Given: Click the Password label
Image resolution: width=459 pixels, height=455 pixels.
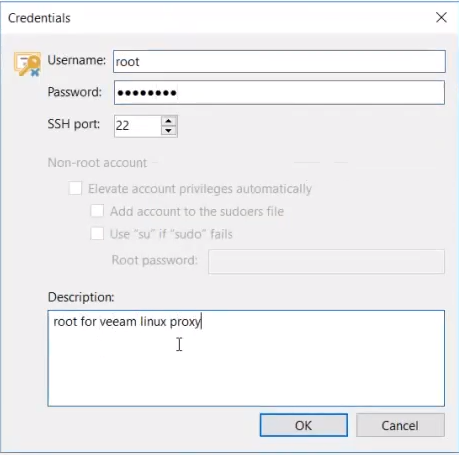Looking at the screenshot, I should pos(75,92).
